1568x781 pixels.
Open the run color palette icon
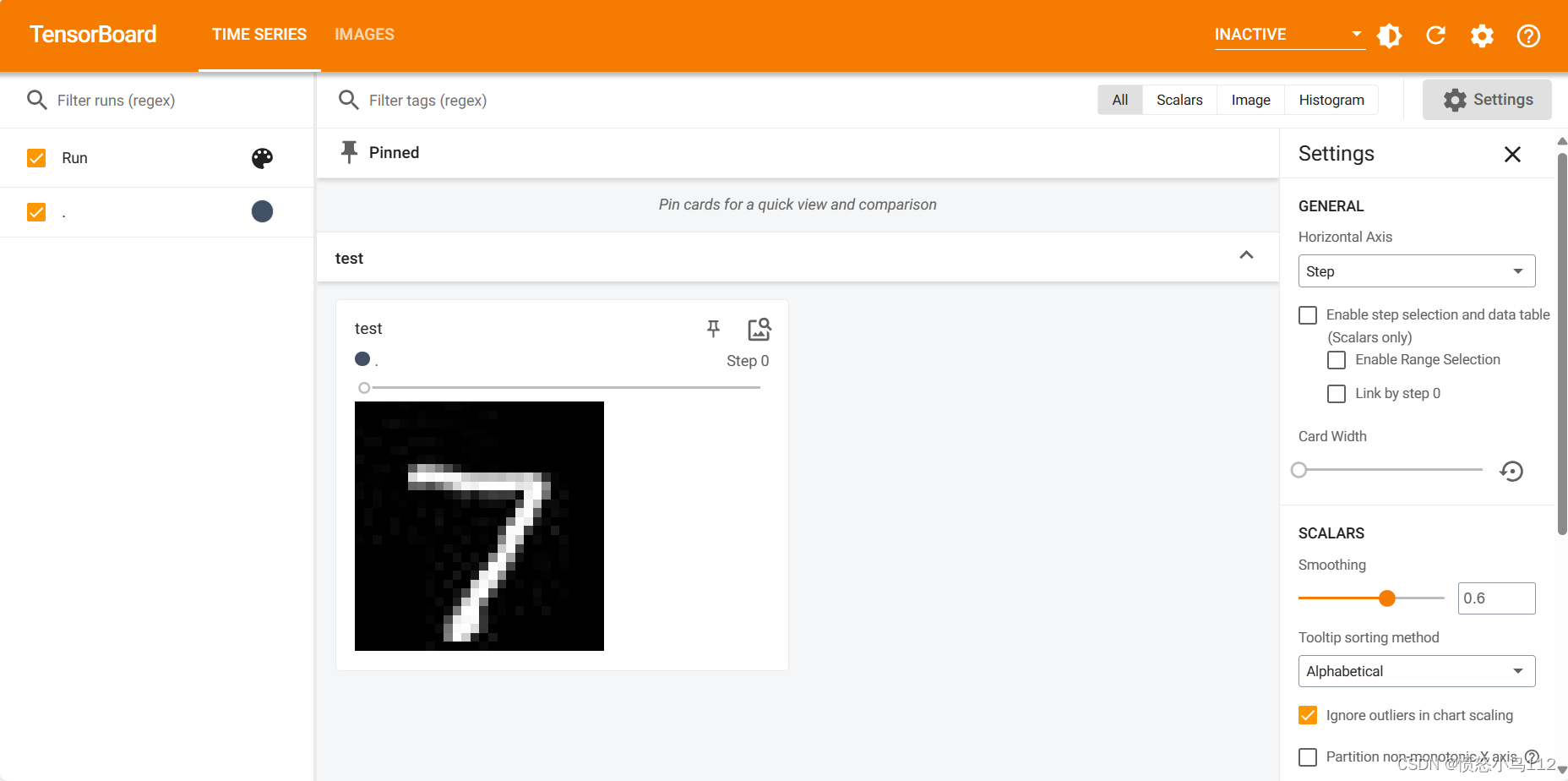click(263, 158)
